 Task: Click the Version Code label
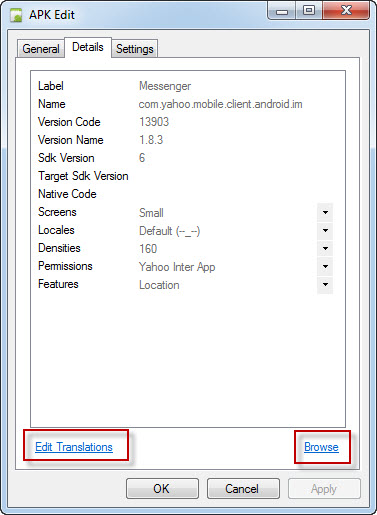pyautogui.click(x=69, y=122)
